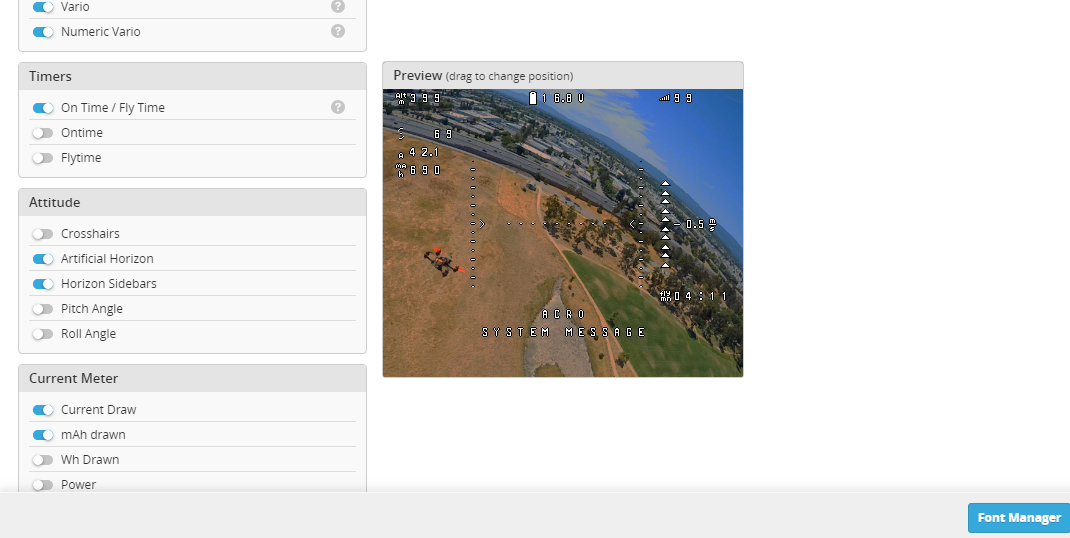Open help icon for On Time / Fly Time

pyautogui.click(x=338, y=107)
